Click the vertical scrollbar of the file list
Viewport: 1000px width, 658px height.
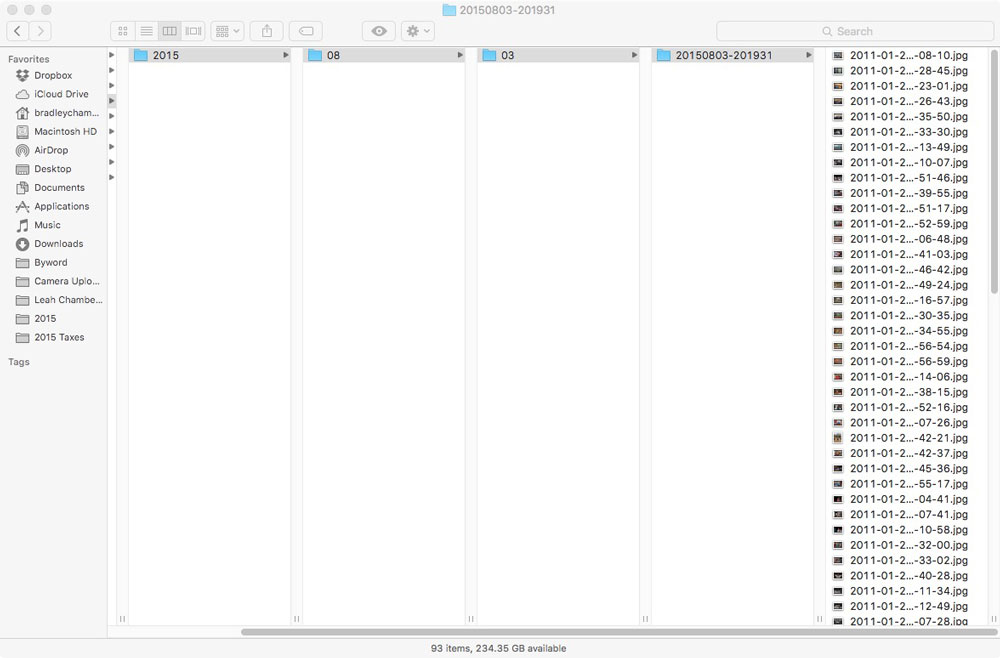(994, 171)
